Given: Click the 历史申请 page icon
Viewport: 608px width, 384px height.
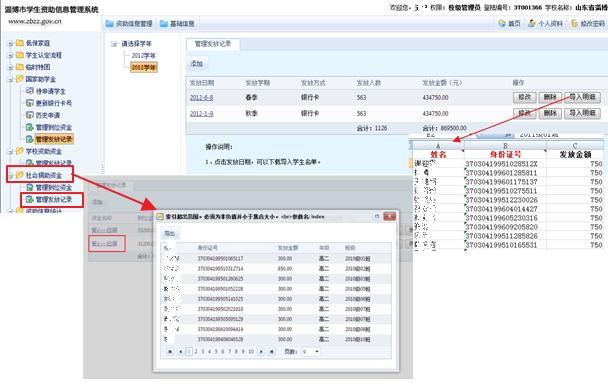Looking at the screenshot, I should [30, 115].
